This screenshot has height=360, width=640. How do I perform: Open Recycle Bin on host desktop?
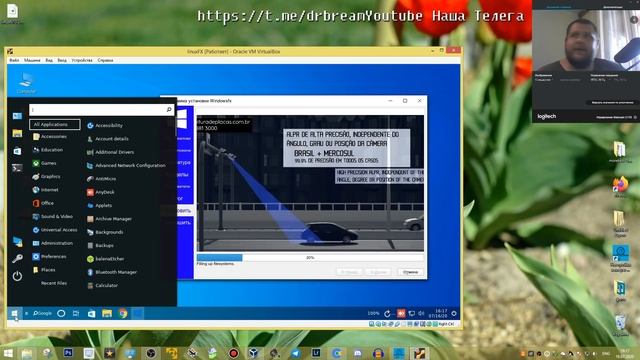click(620, 325)
